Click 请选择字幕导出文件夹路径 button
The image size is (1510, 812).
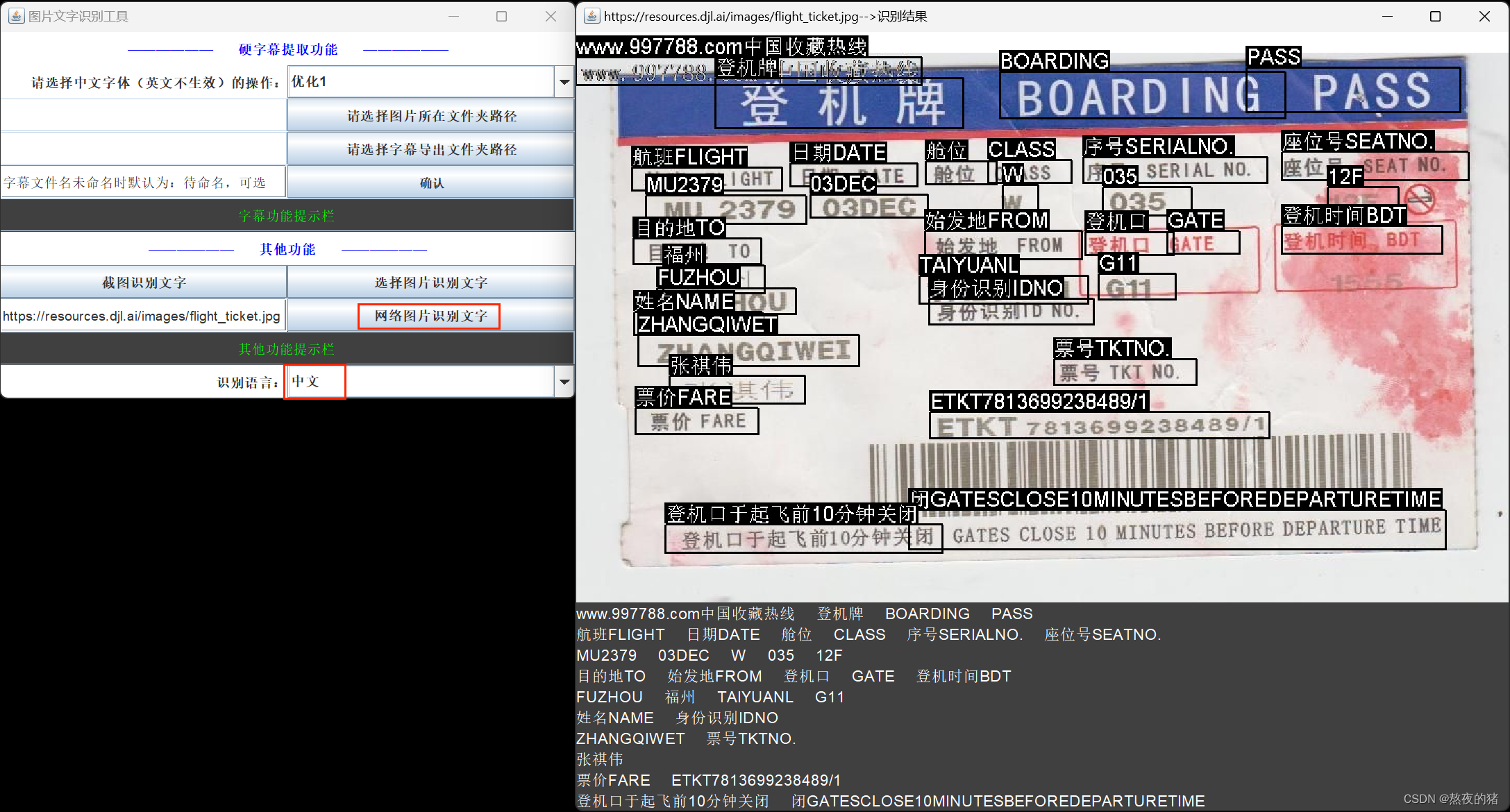(x=431, y=149)
